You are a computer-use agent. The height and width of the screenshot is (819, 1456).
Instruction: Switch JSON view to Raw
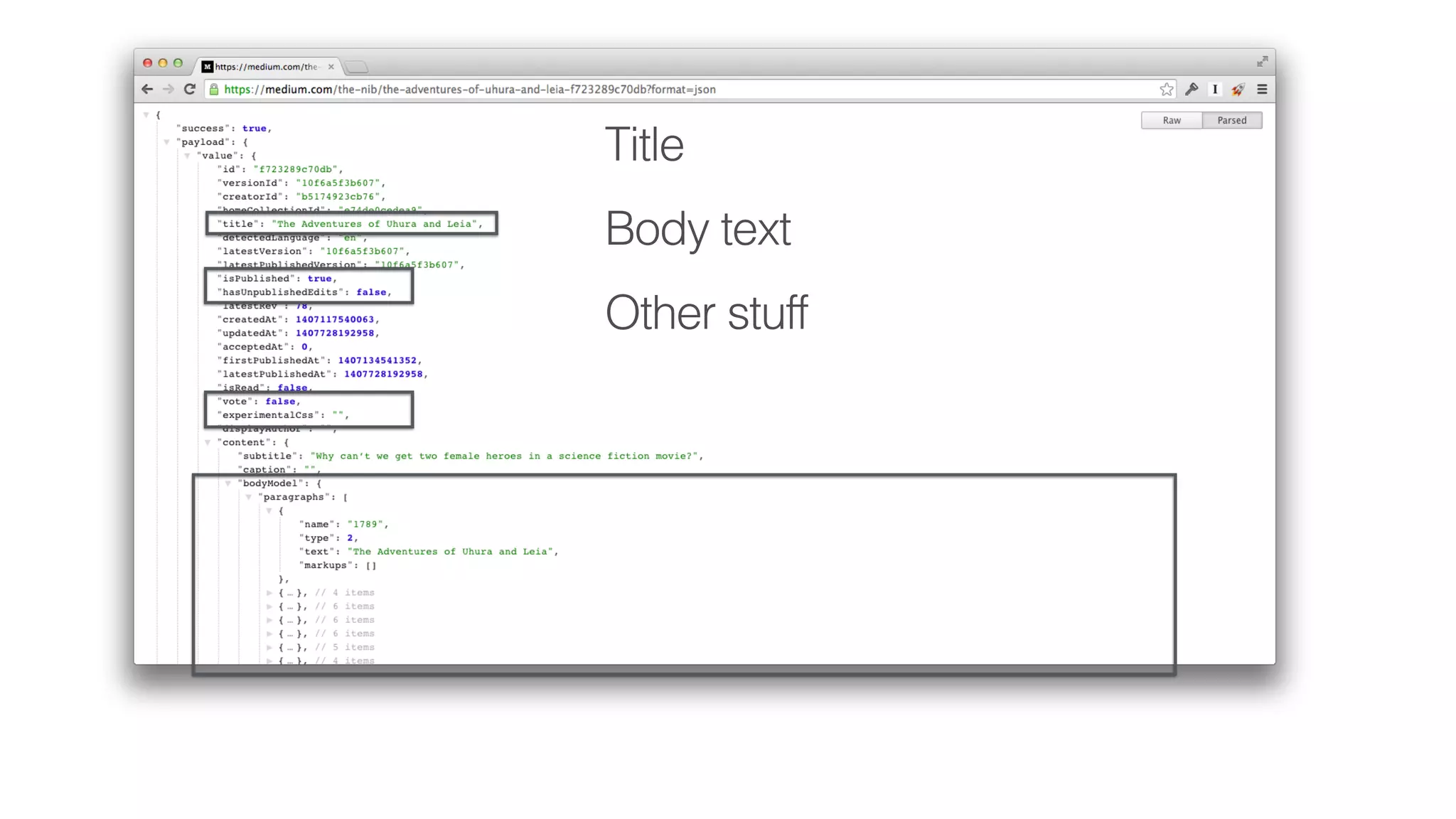pos(1171,120)
